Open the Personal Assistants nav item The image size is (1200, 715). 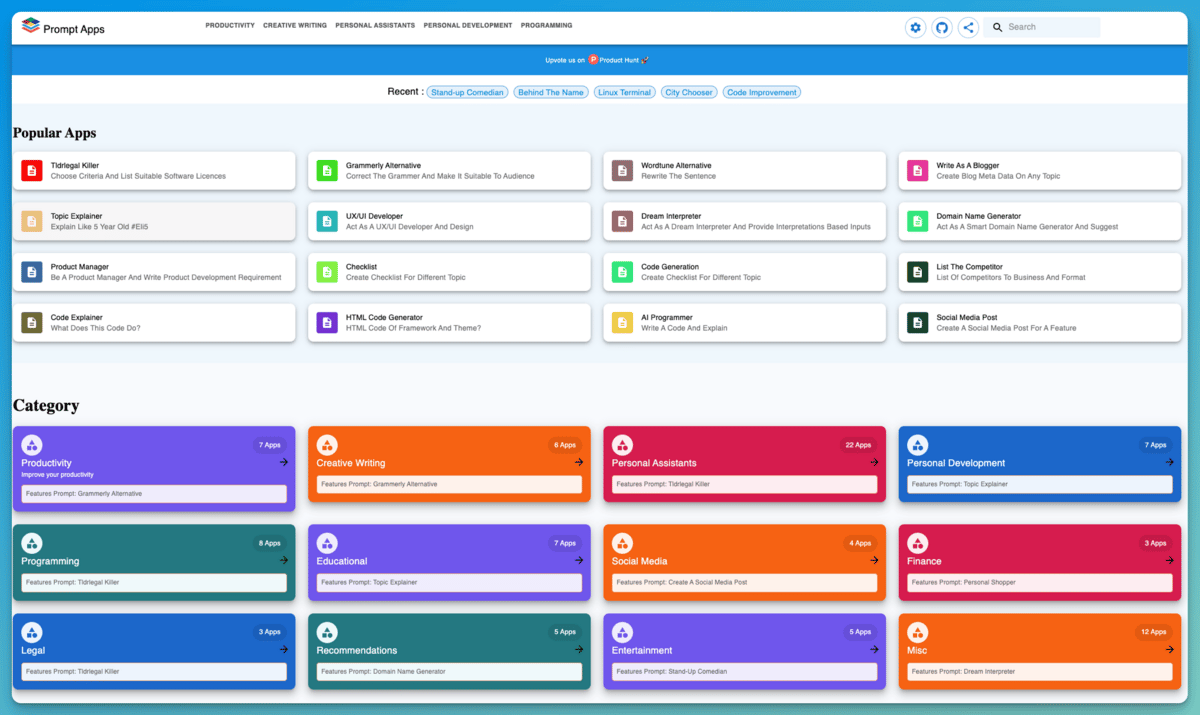coord(375,26)
